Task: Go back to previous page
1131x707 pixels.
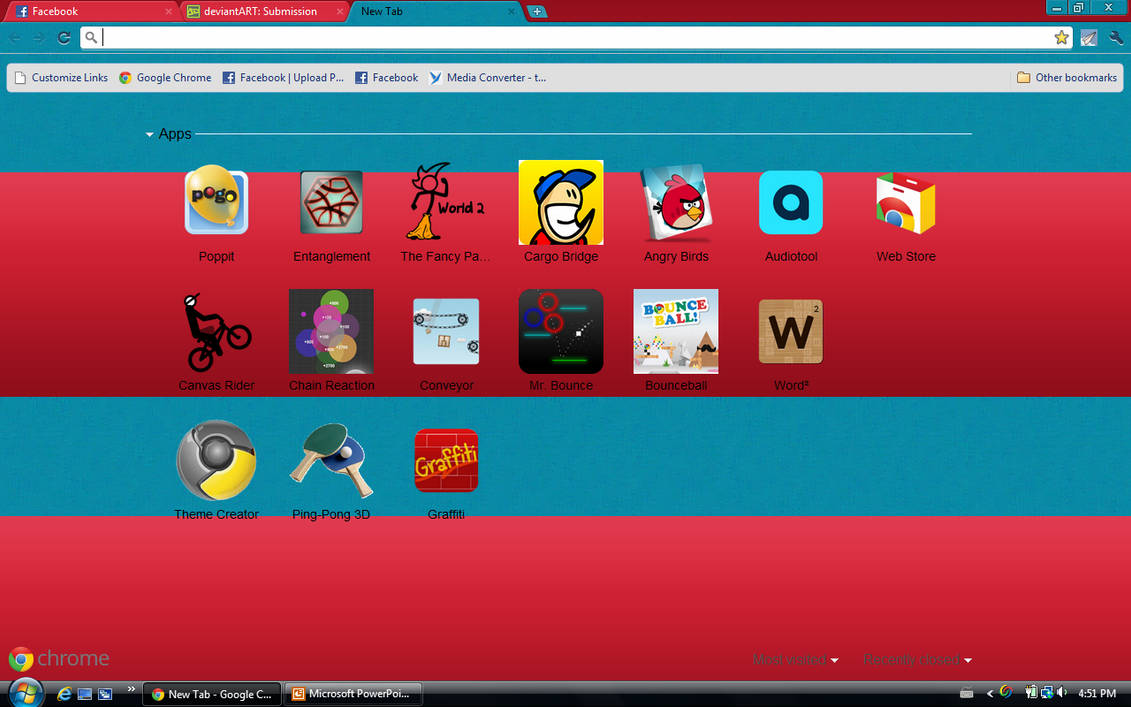Action: pos(15,38)
